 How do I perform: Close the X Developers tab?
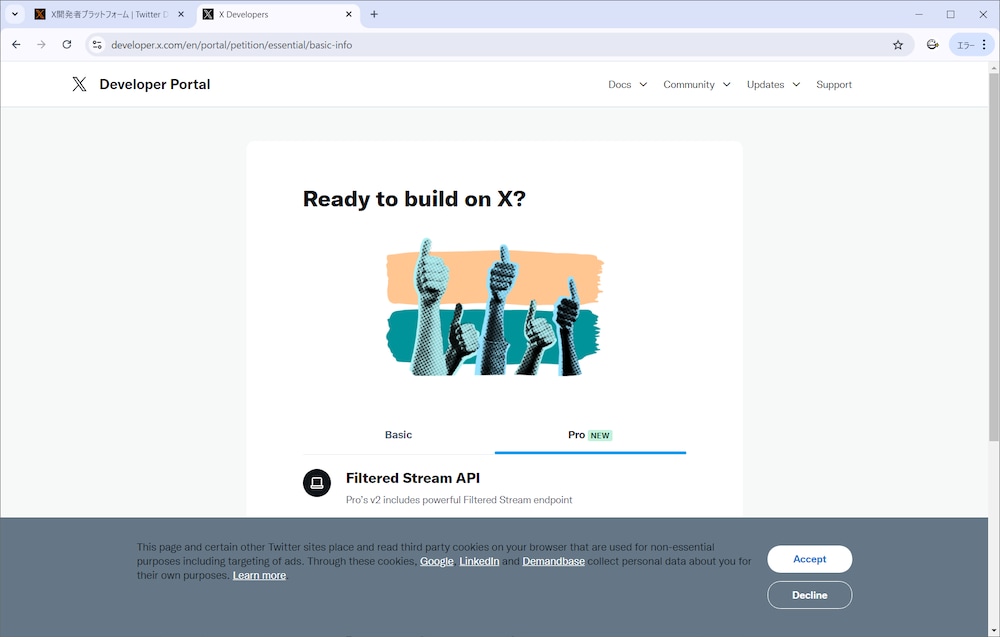tap(349, 14)
